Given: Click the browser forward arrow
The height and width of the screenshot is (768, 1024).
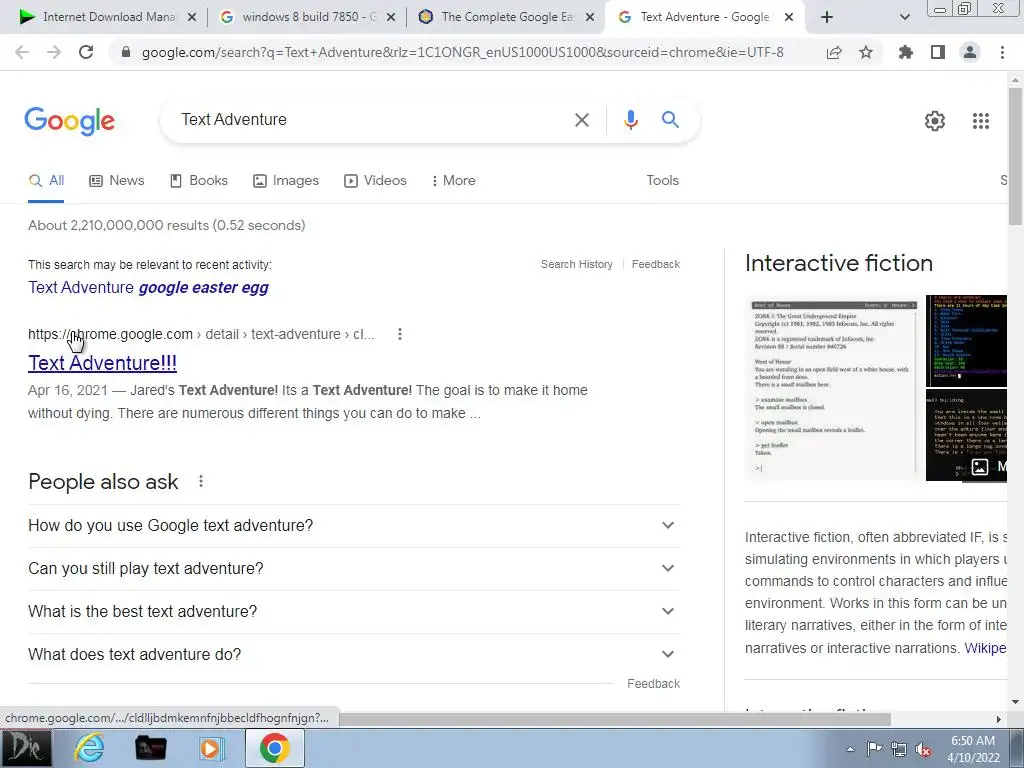Looking at the screenshot, I should (54, 52).
